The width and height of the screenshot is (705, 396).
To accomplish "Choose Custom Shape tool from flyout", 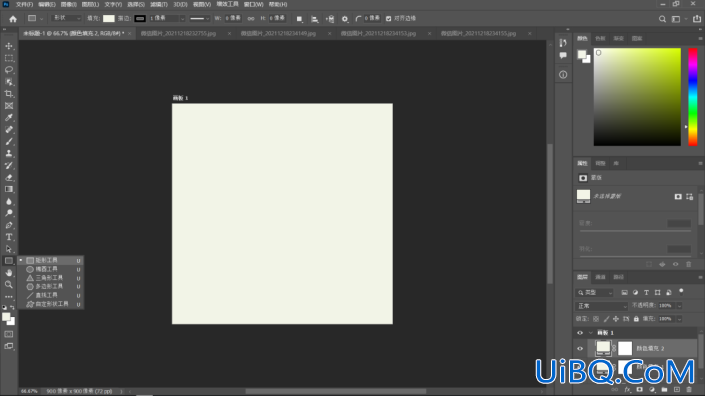I will (50, 304).
